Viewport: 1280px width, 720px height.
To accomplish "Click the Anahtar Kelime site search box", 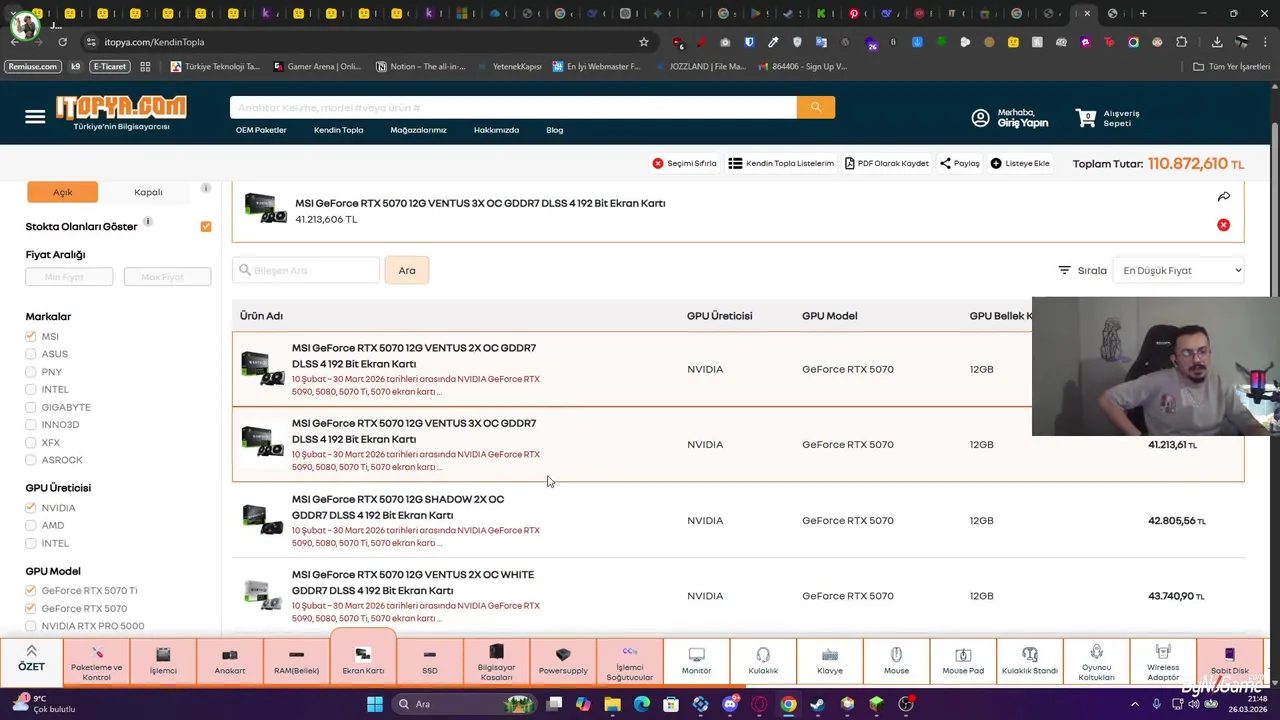I will click(x=513, y=107).
